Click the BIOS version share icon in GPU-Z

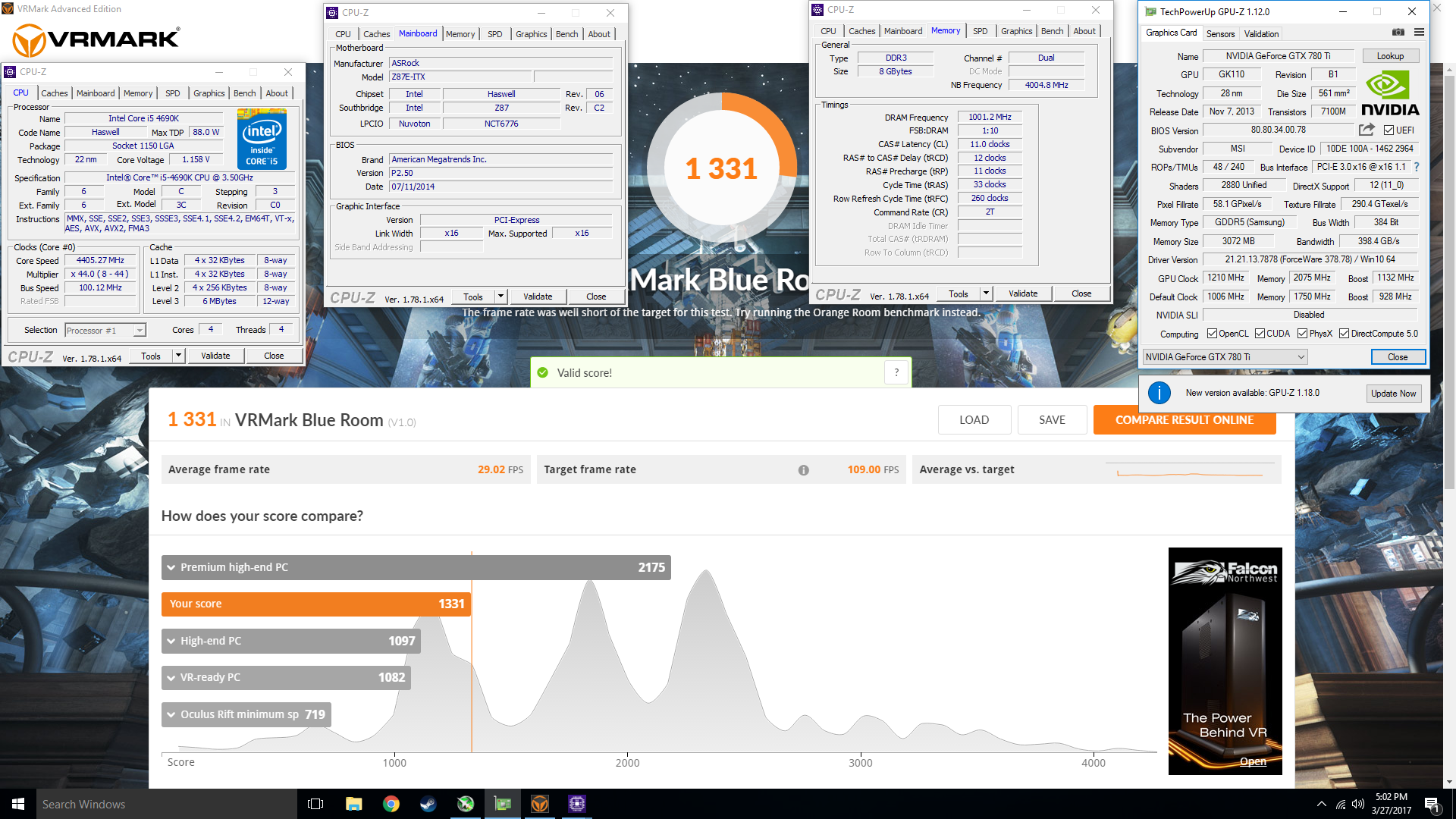tap(1367, 130)
